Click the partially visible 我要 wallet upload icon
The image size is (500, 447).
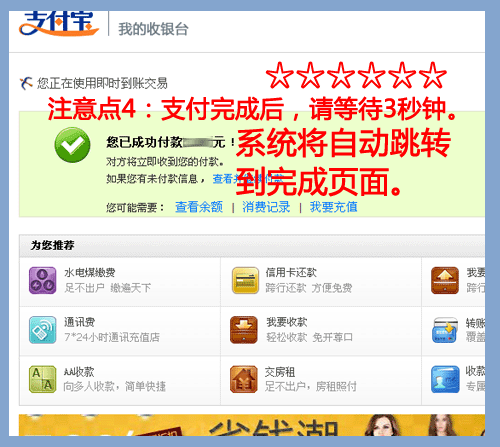click(x=445, y=280)
